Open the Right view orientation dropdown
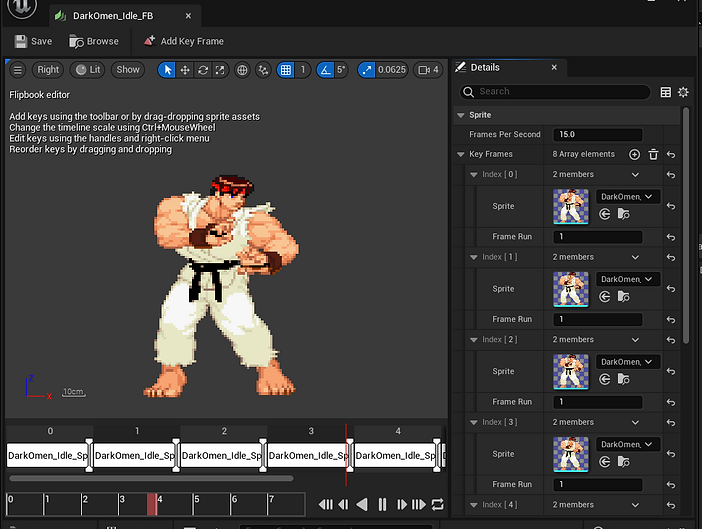702x529 pixels. coord(48,70)
